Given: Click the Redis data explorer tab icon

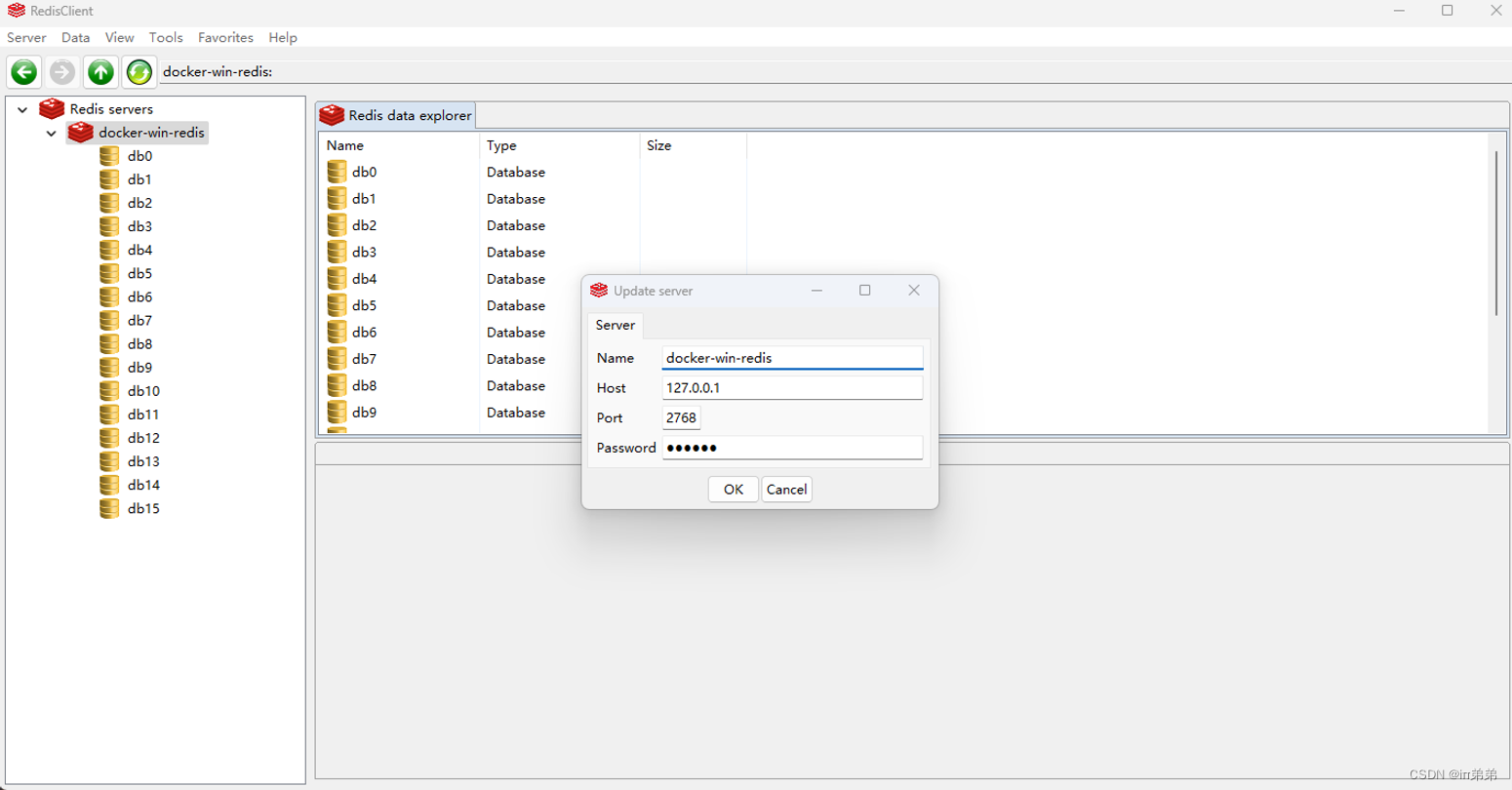Looking at the screenshot, I should [332, 115].
